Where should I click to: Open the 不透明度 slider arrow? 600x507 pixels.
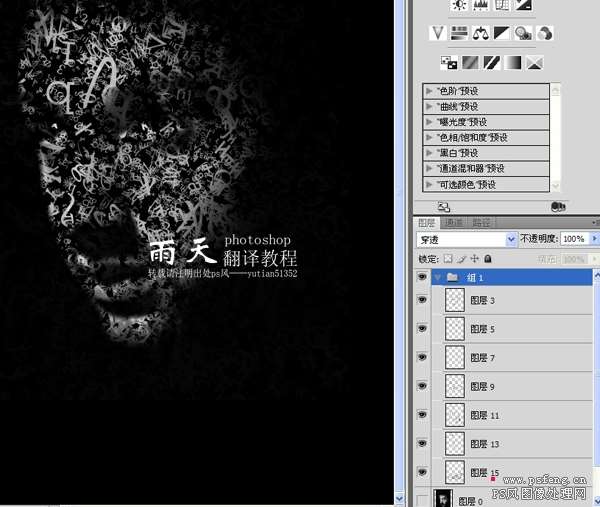click(x=594, y=238)
